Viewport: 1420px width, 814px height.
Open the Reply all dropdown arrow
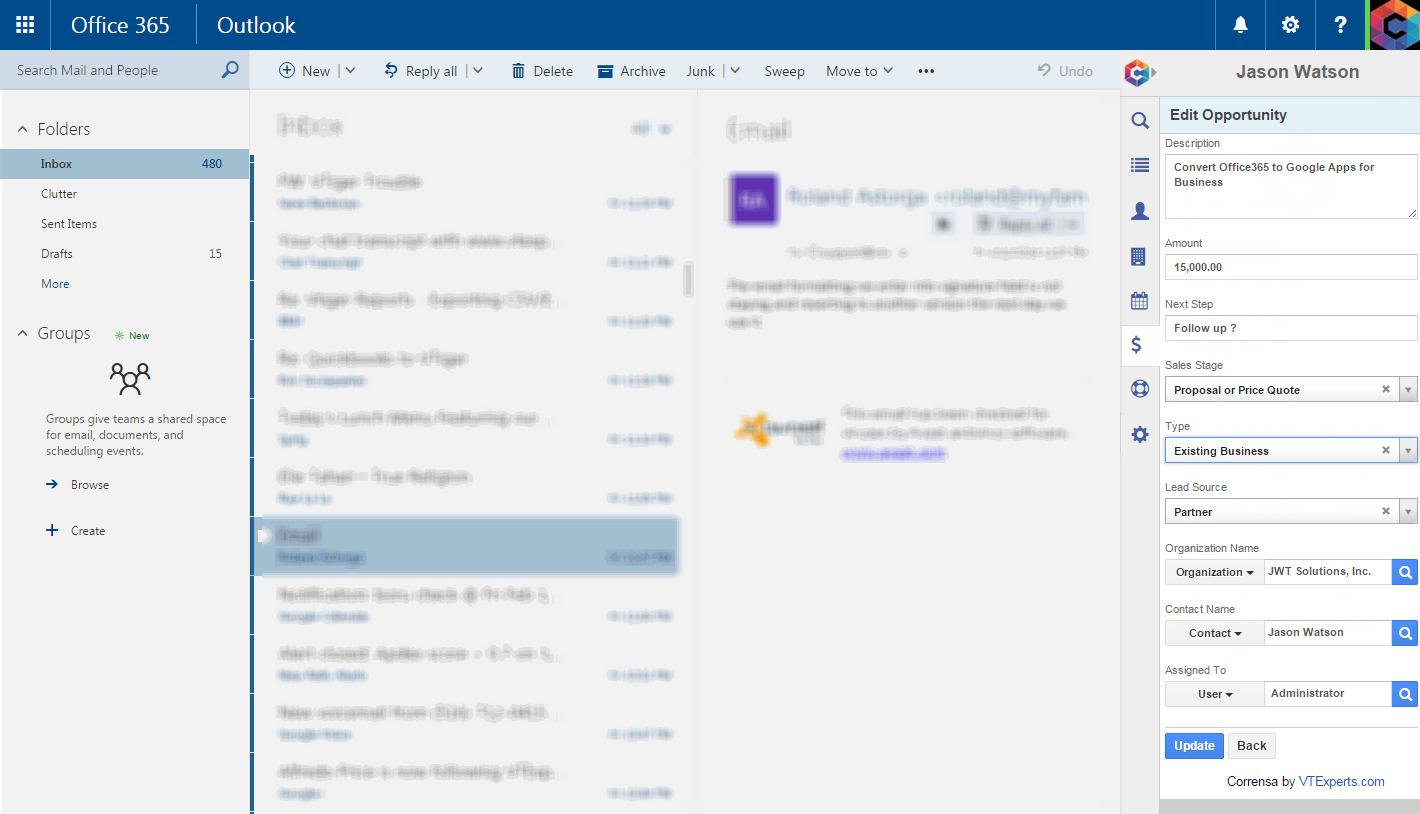click(477, 71)
